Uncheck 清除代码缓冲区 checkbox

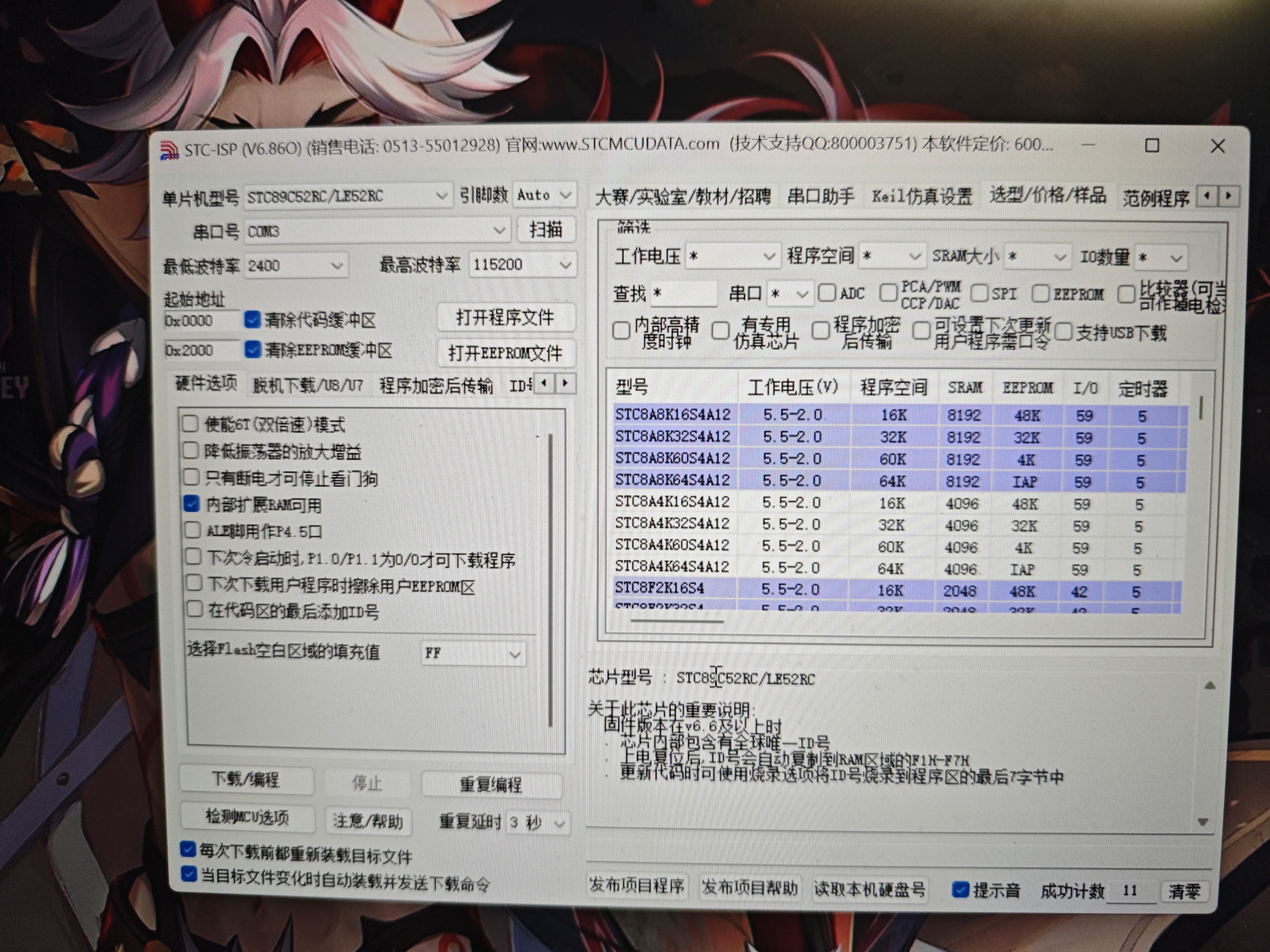click(252, 319)
